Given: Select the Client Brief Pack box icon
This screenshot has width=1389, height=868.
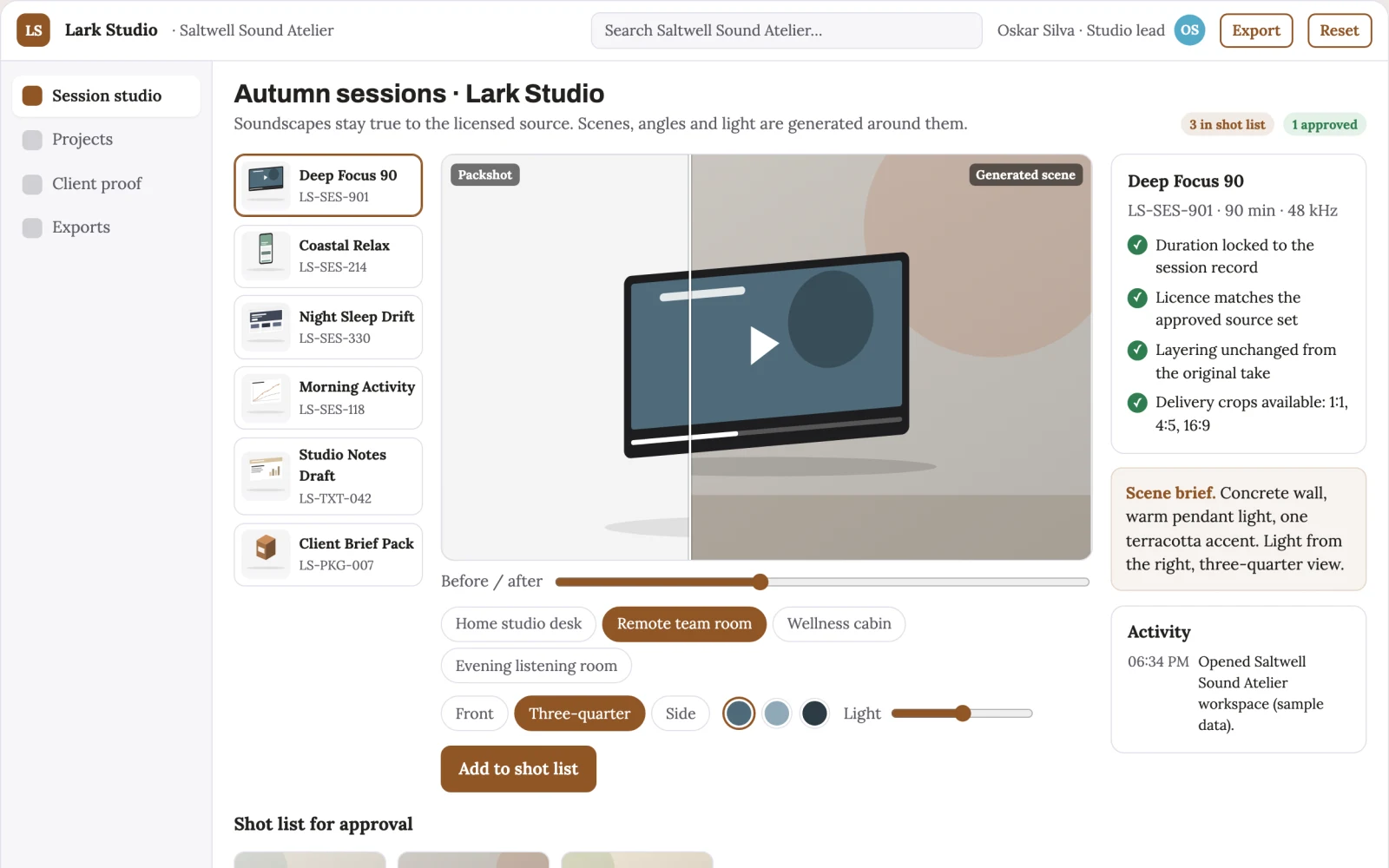Looking at the screenshot, I should point(266,554).
